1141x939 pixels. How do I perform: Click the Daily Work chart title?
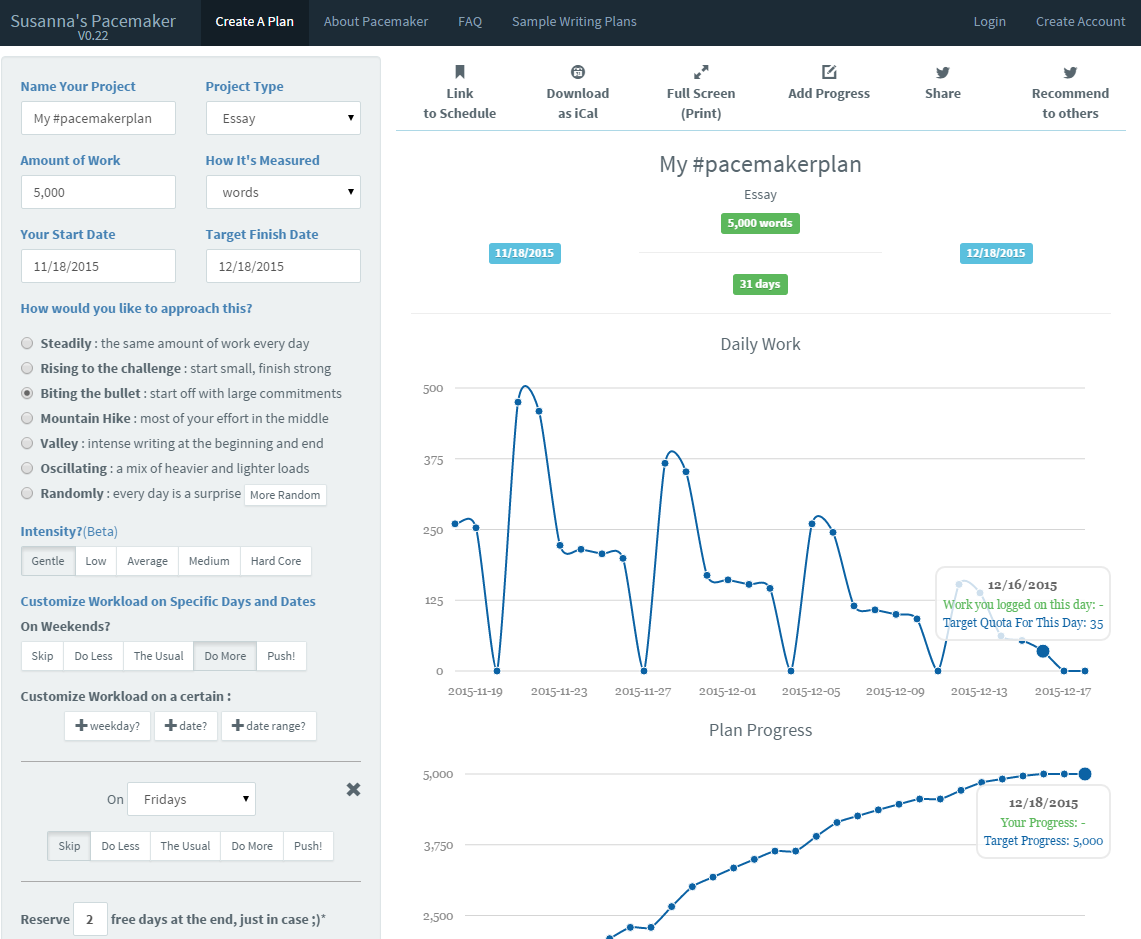point(760,344)
